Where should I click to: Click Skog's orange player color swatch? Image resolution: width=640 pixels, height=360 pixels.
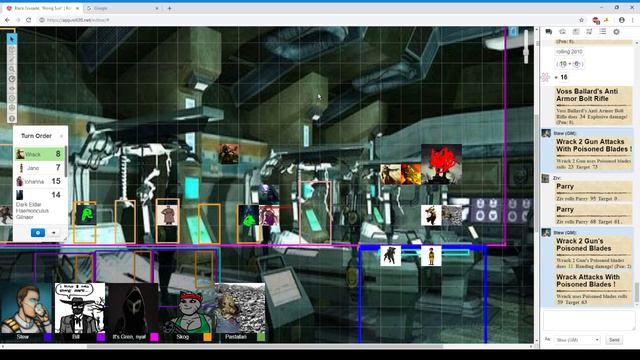[208, 337]
